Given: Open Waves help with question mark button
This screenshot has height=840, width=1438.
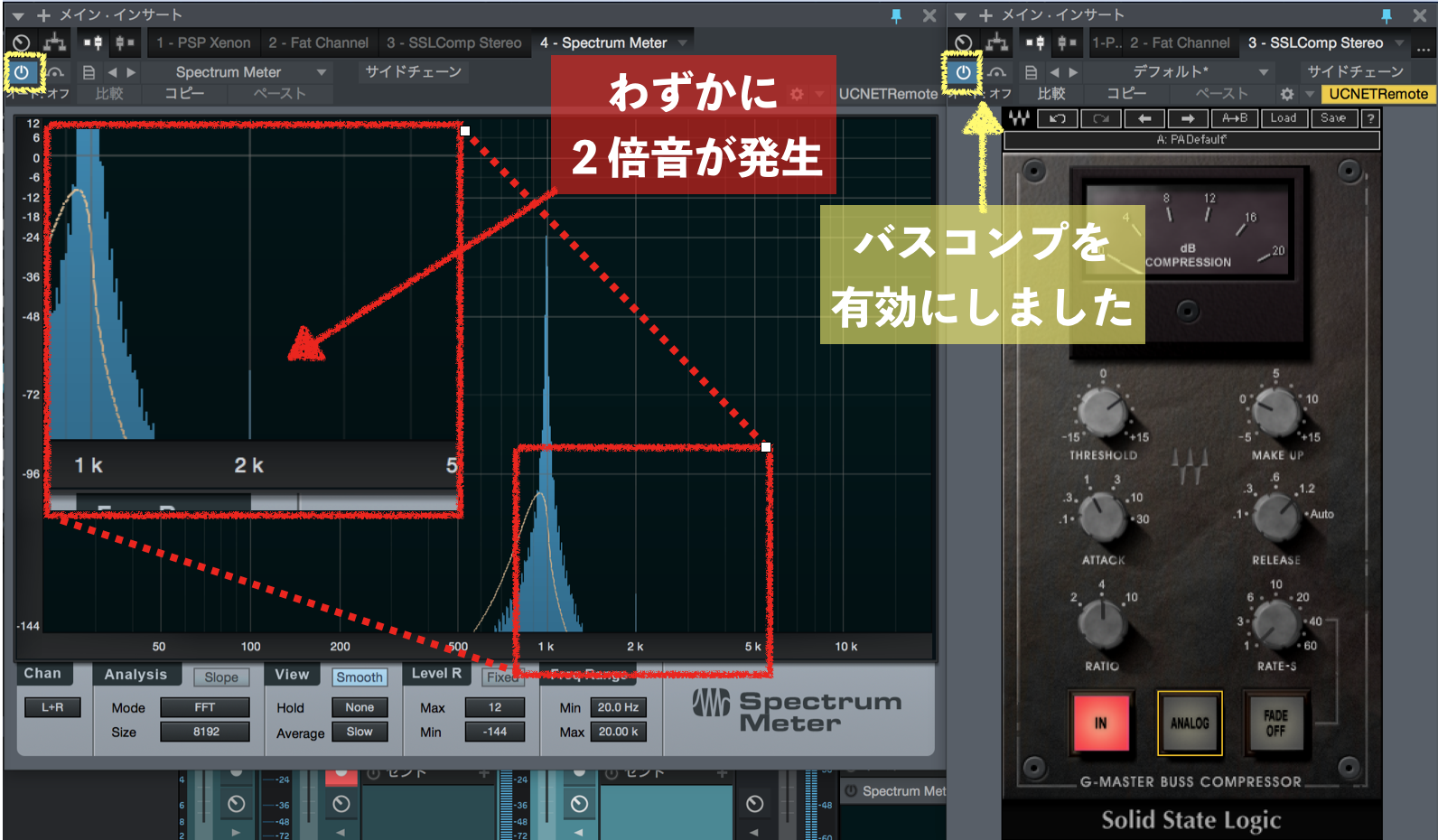Looking at the screenshot, I should pos(1370,118).
